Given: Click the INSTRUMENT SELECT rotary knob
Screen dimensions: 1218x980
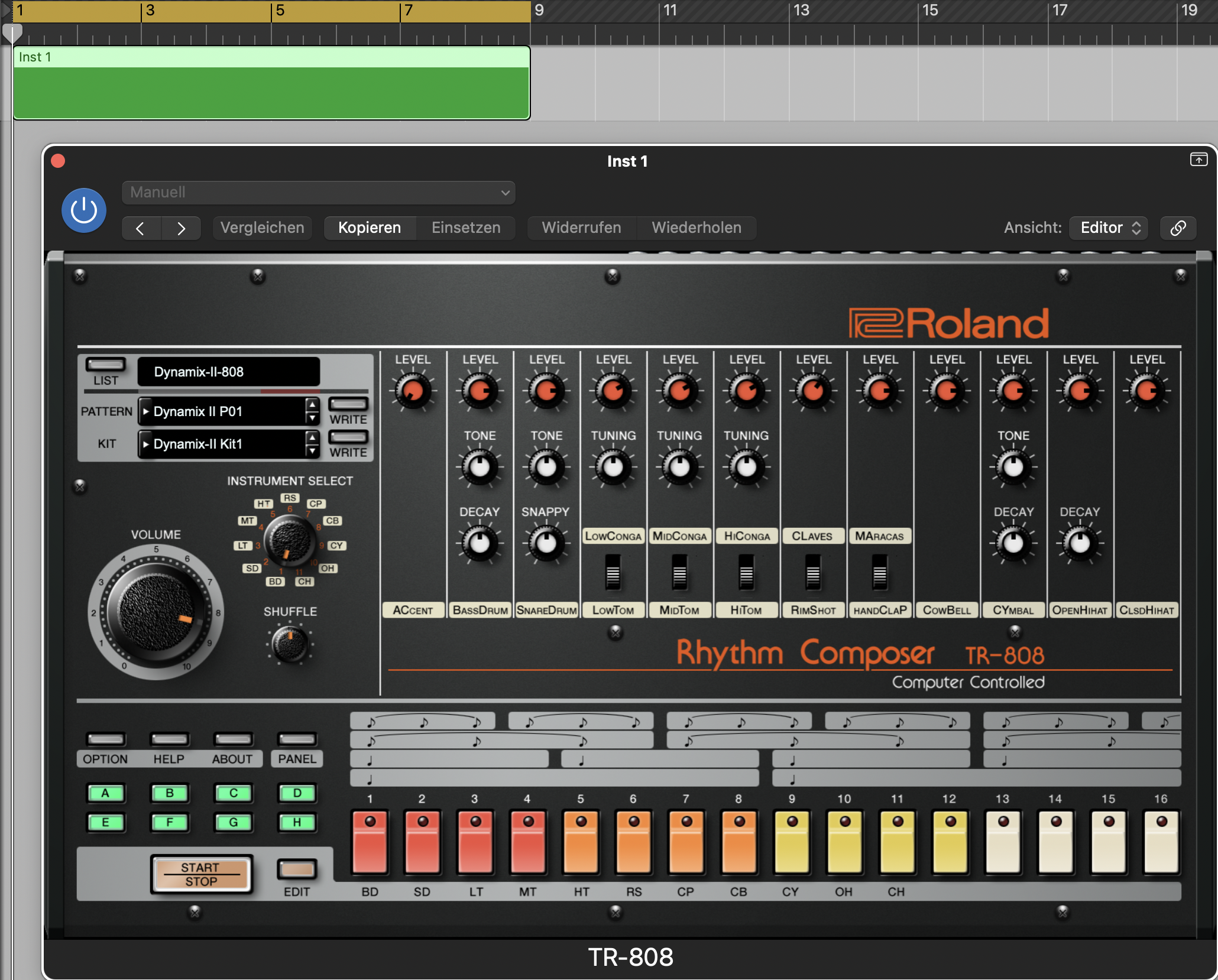Looking at the screenshot, I should 290,539.
